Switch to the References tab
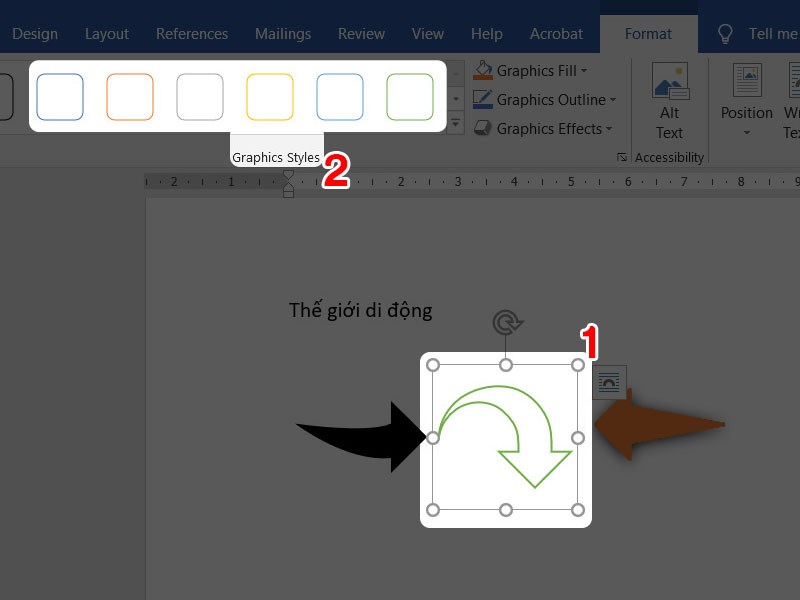 point(192,34)
